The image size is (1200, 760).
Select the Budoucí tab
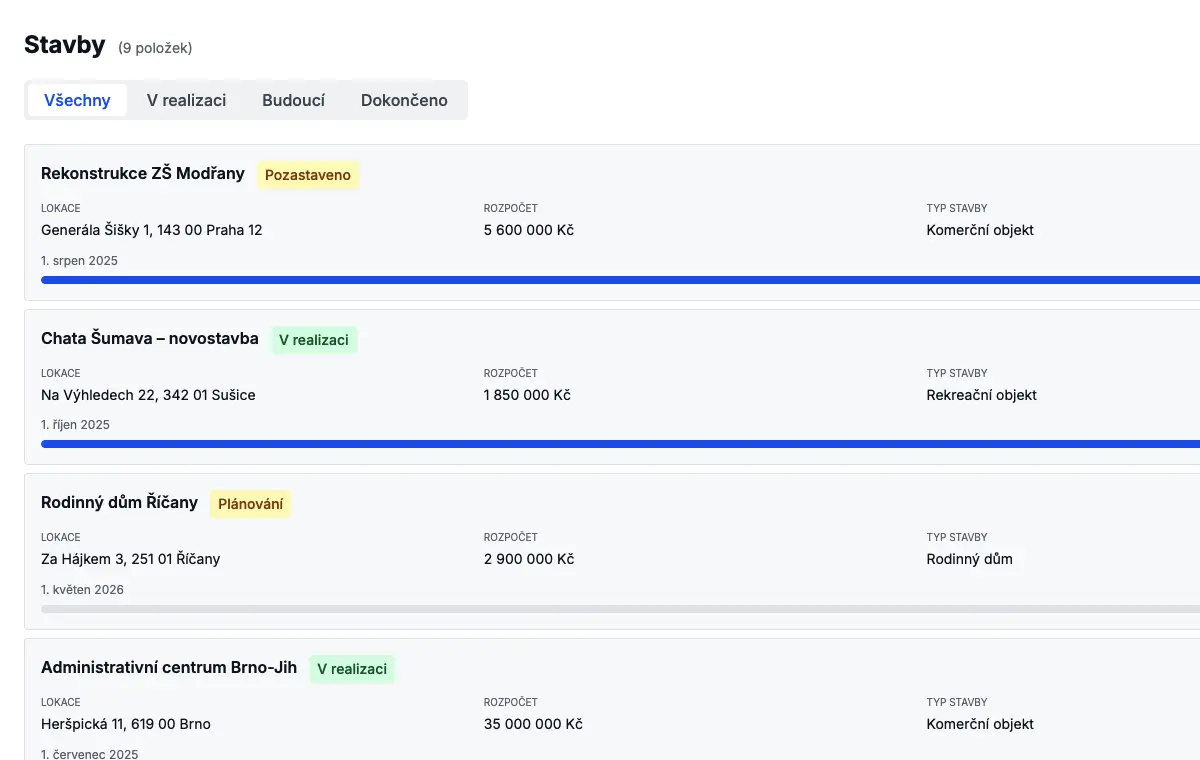(293, 100)
